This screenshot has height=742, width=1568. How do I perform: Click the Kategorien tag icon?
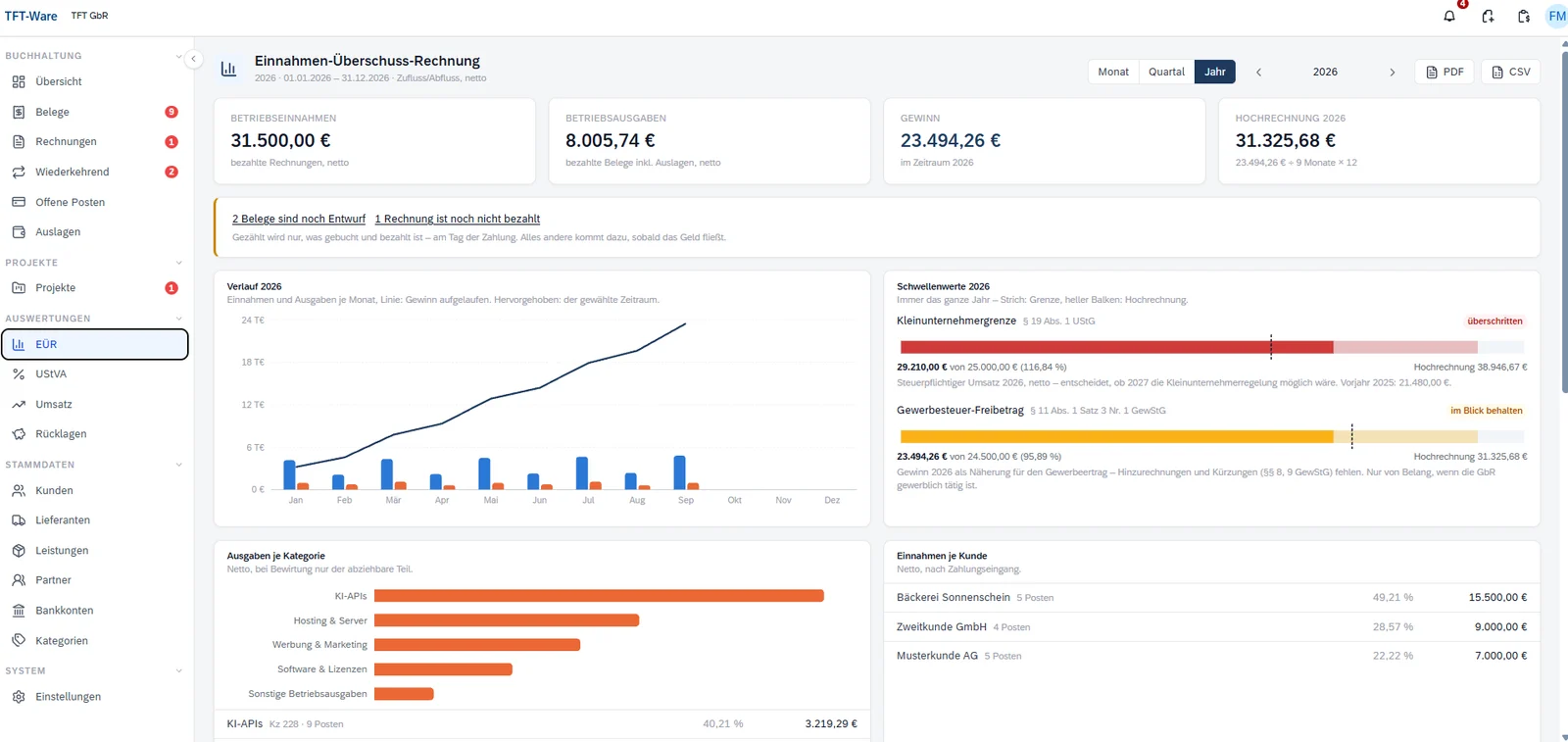pos(19,640)
